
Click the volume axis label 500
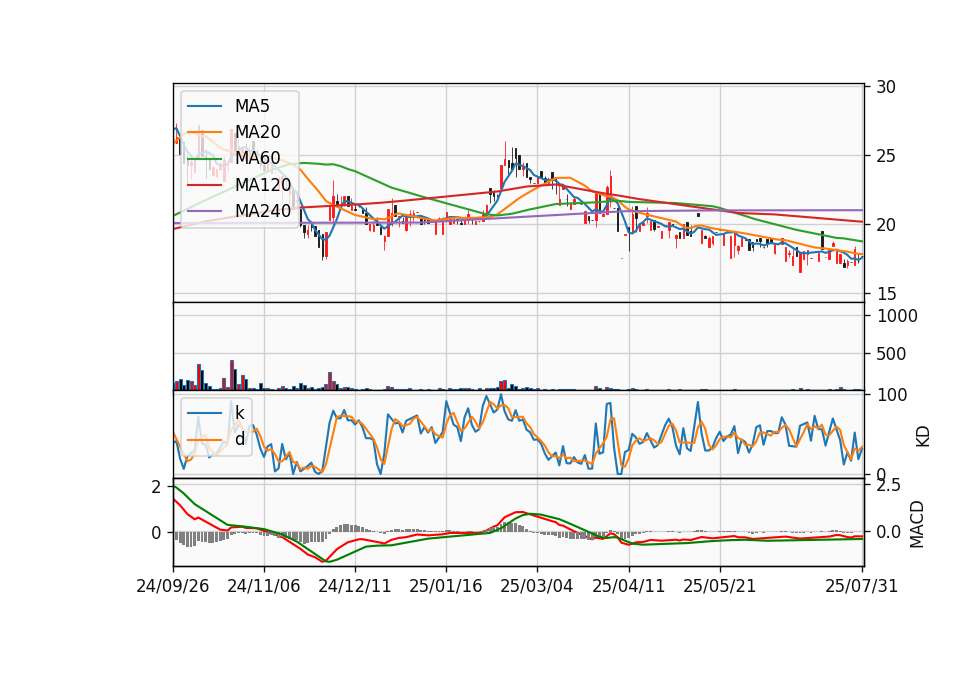(891, 354)
